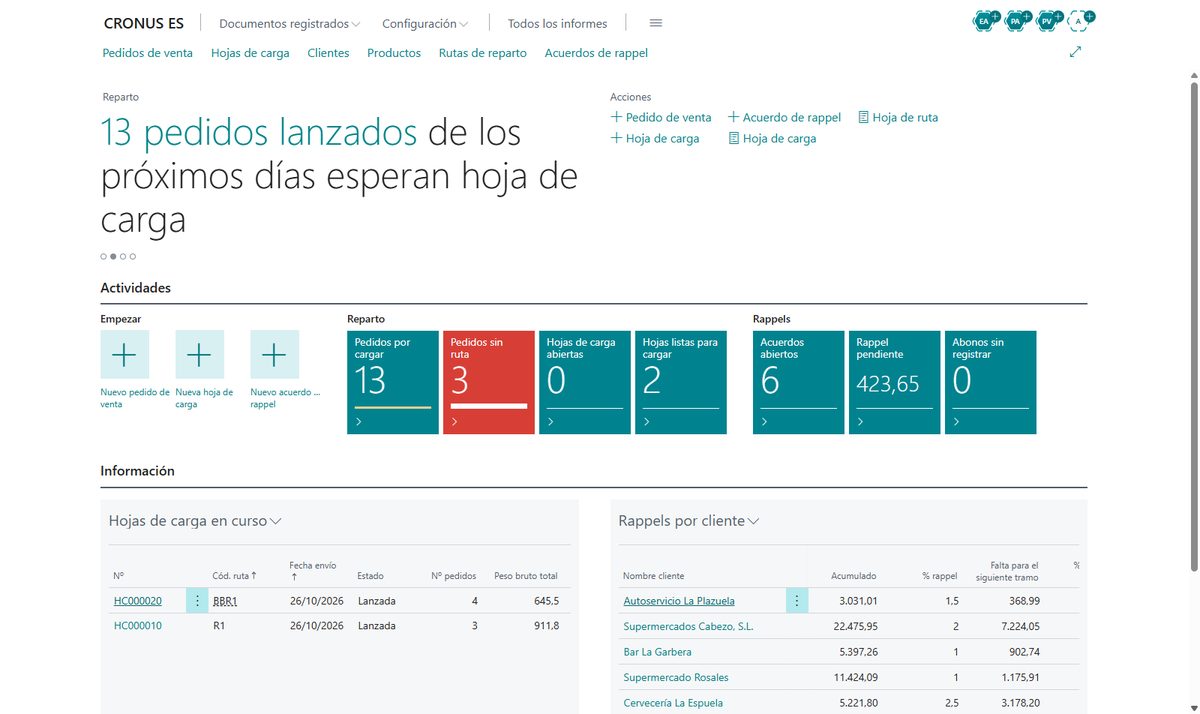The image size is (1200, 714).
Task: Open the red Pedidos sin ruta tile
Action: tap(489, 382)
